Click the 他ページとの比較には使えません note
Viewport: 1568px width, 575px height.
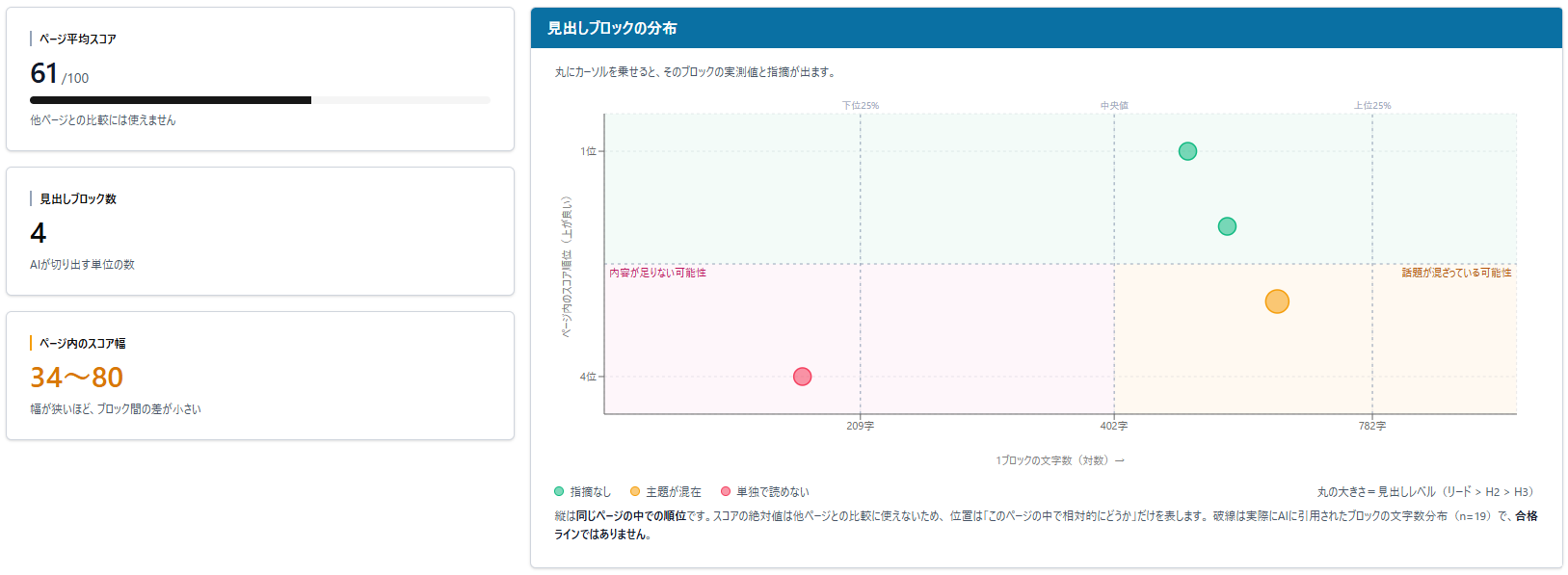(103, 120)
